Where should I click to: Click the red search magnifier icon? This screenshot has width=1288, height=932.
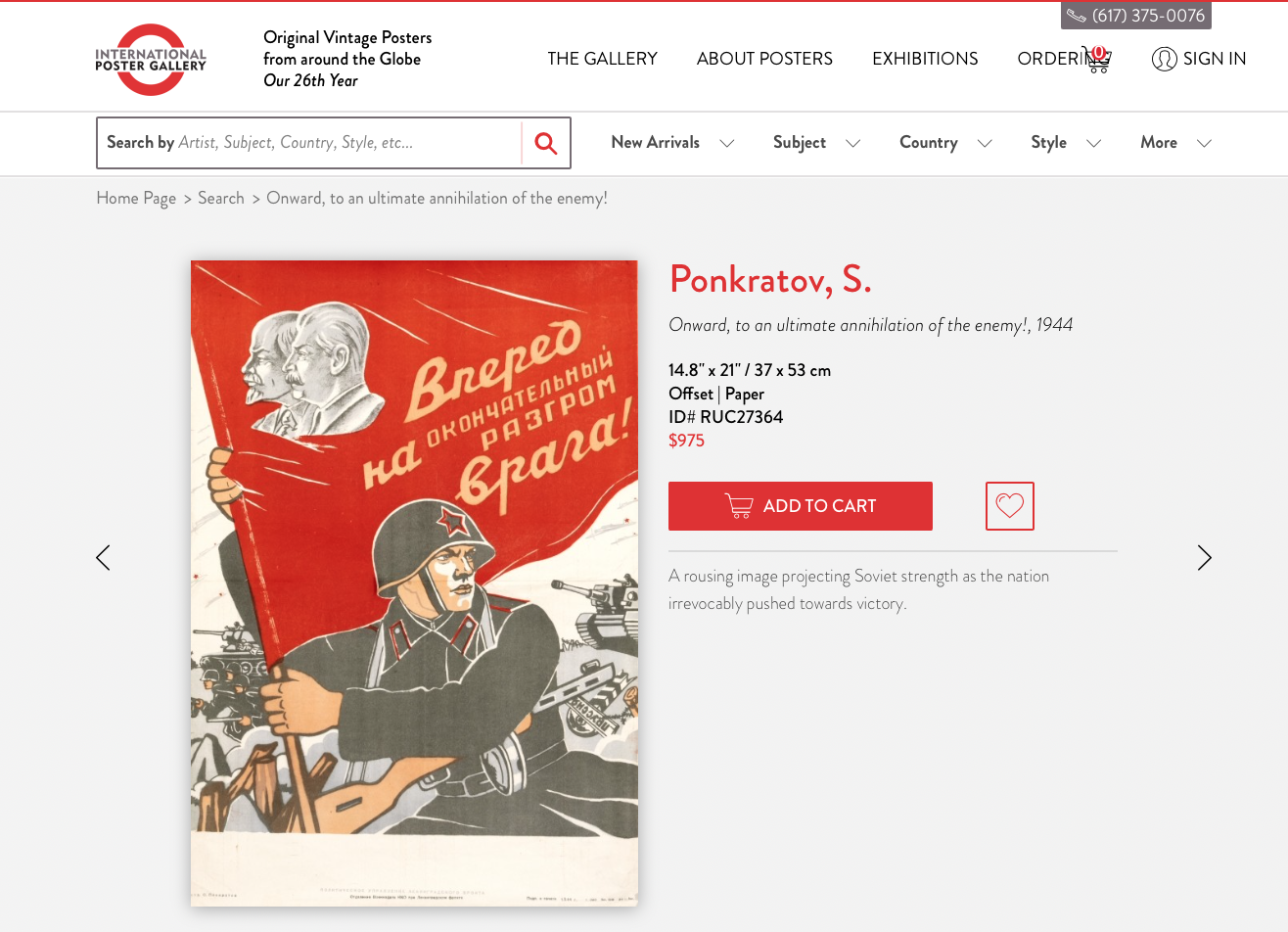point(546,143)
